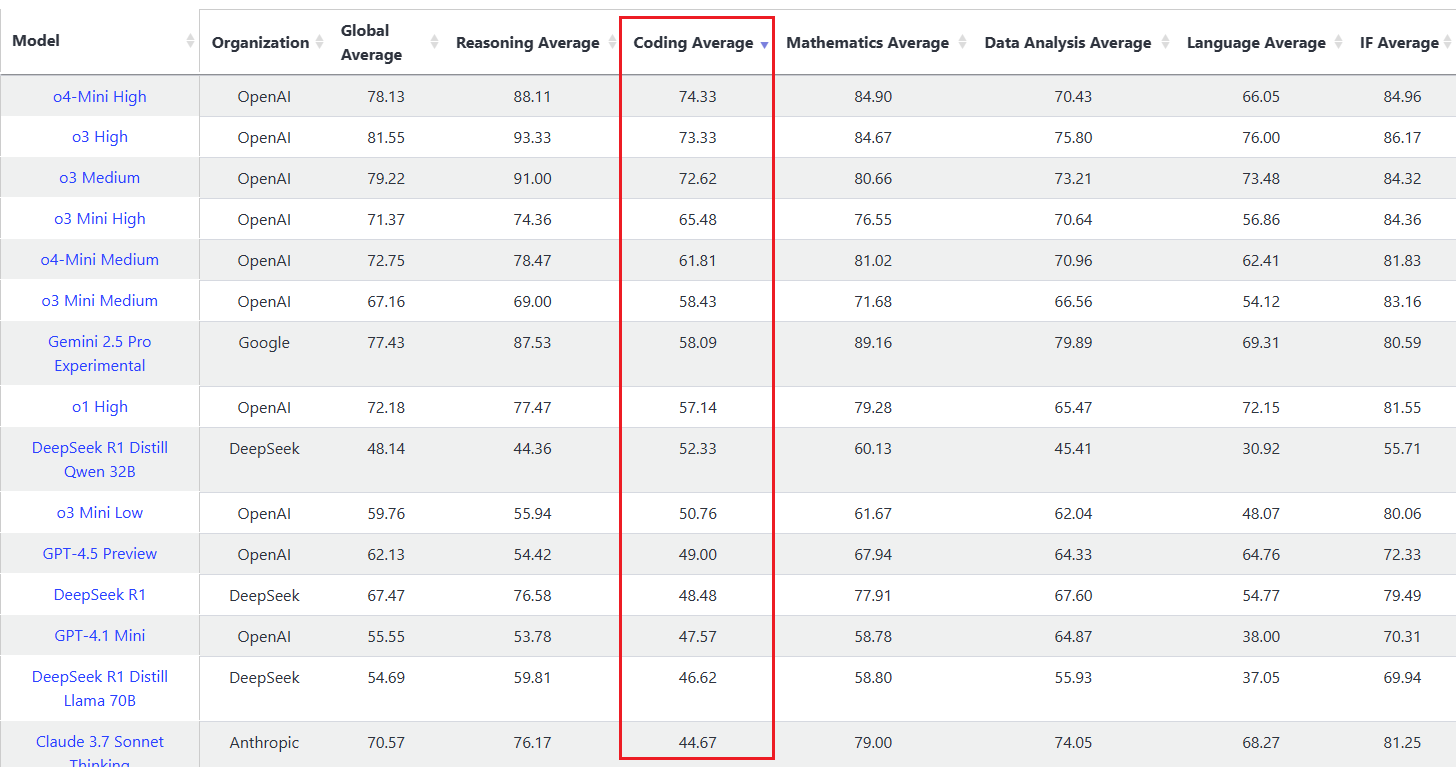
Task: Click the Reasoning Average sort arrows icon
Action: pyautogui.click(x=613, y=41)
